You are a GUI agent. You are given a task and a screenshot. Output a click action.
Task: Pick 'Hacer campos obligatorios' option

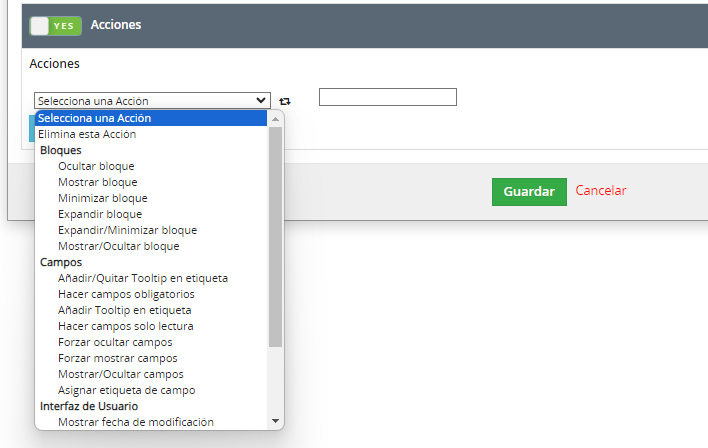pos(151,294)
